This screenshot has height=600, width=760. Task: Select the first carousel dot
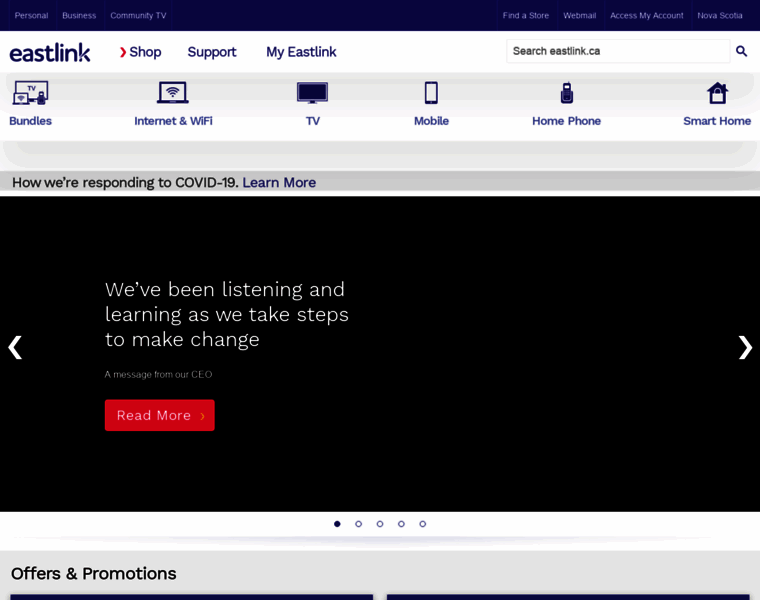coord(337,524)
